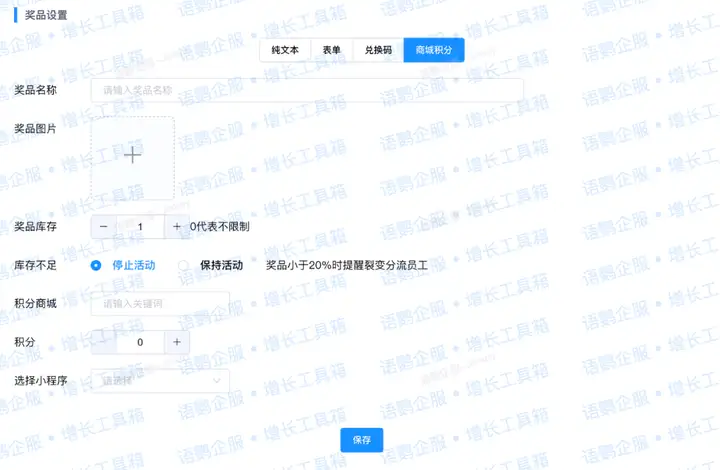Click the 积分 number value field
The image size is (720, 470).
(140, 342)
